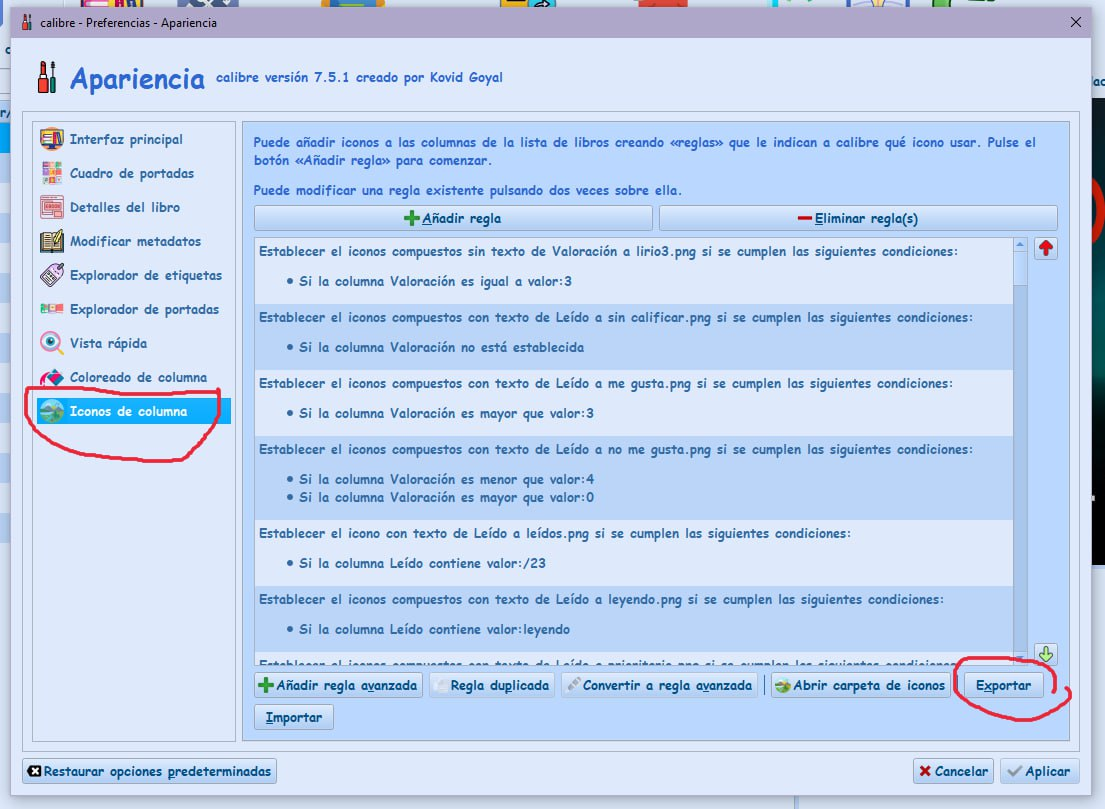This screenshot has width=1105, height=809.
Task: Click the calibre icon in title bar
Action: pos(27,23)
